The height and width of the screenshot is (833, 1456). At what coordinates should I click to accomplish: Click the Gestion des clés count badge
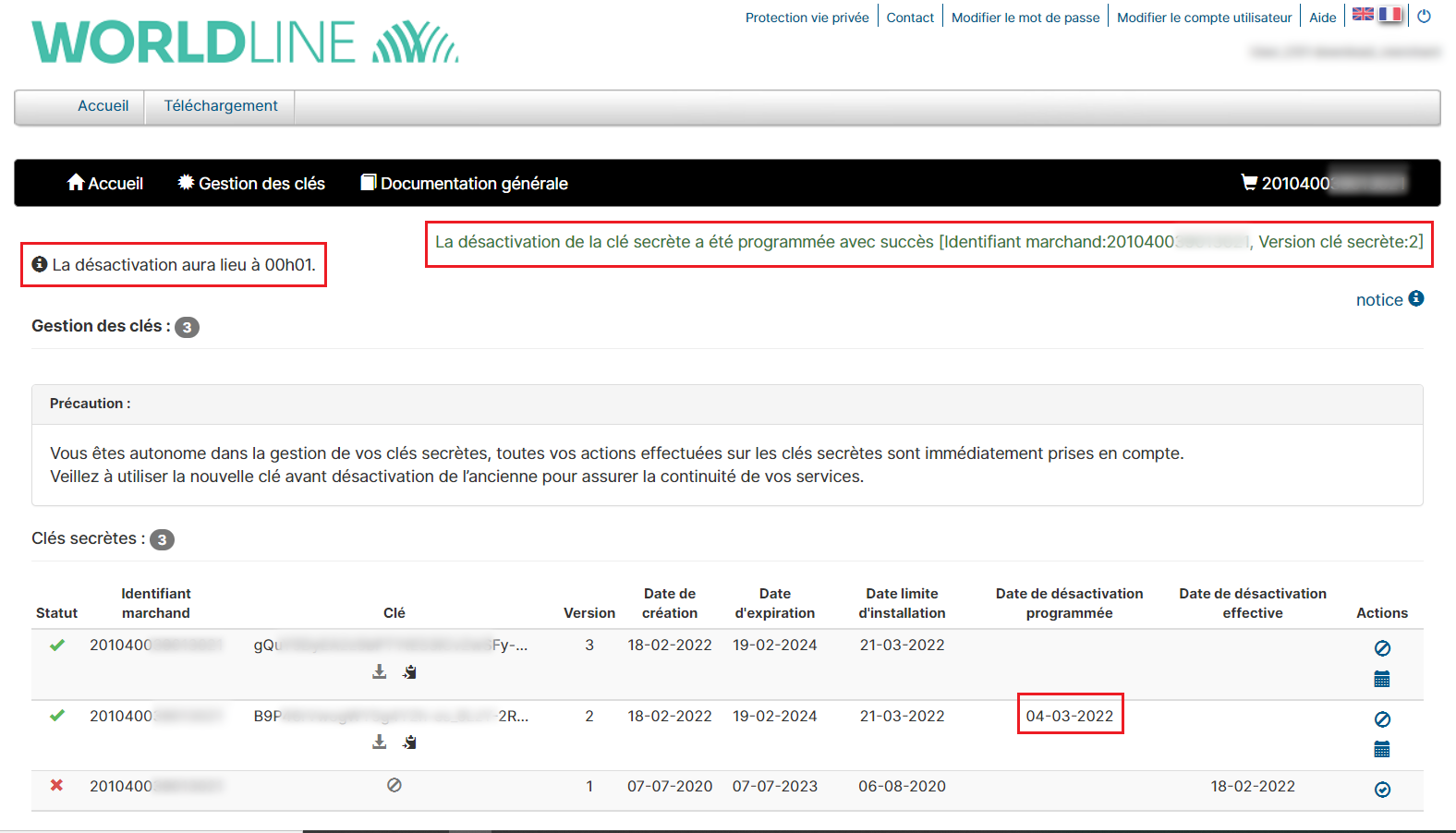tap(187, 327)
